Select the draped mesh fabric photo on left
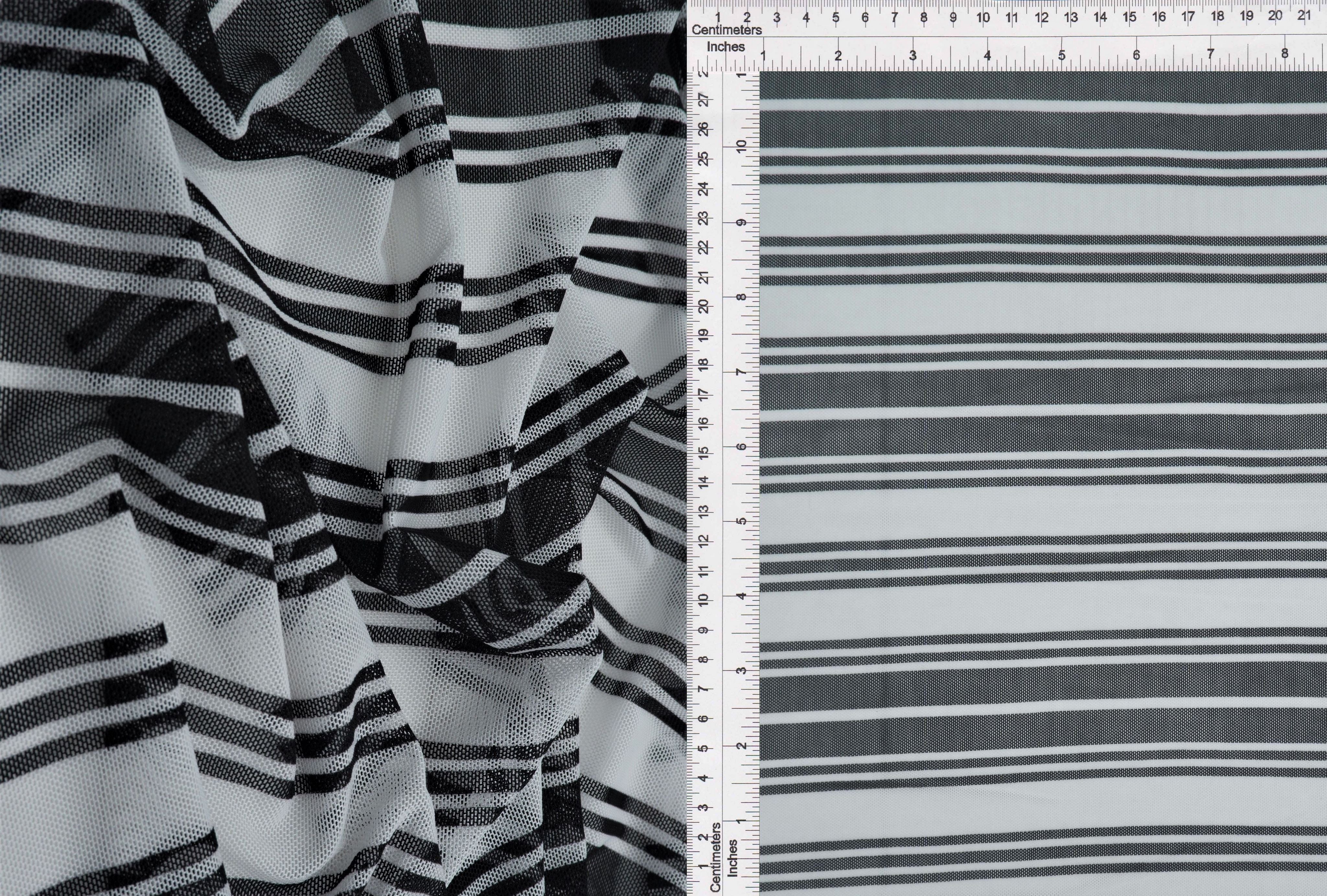This screenshot has height=896, width=1327. [x=342, y=448]
